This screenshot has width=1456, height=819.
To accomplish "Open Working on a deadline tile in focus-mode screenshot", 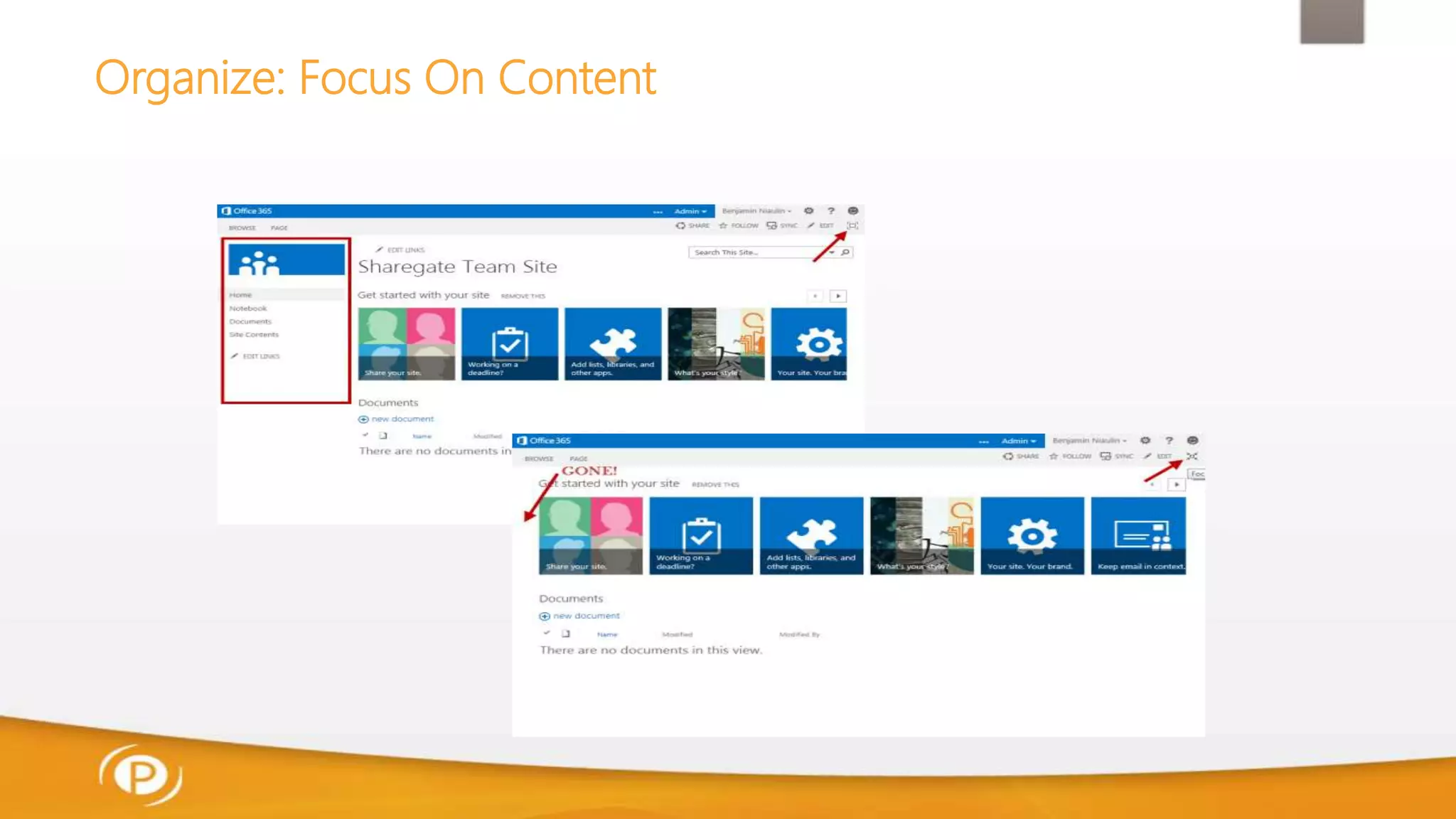I will pos(701,535).
